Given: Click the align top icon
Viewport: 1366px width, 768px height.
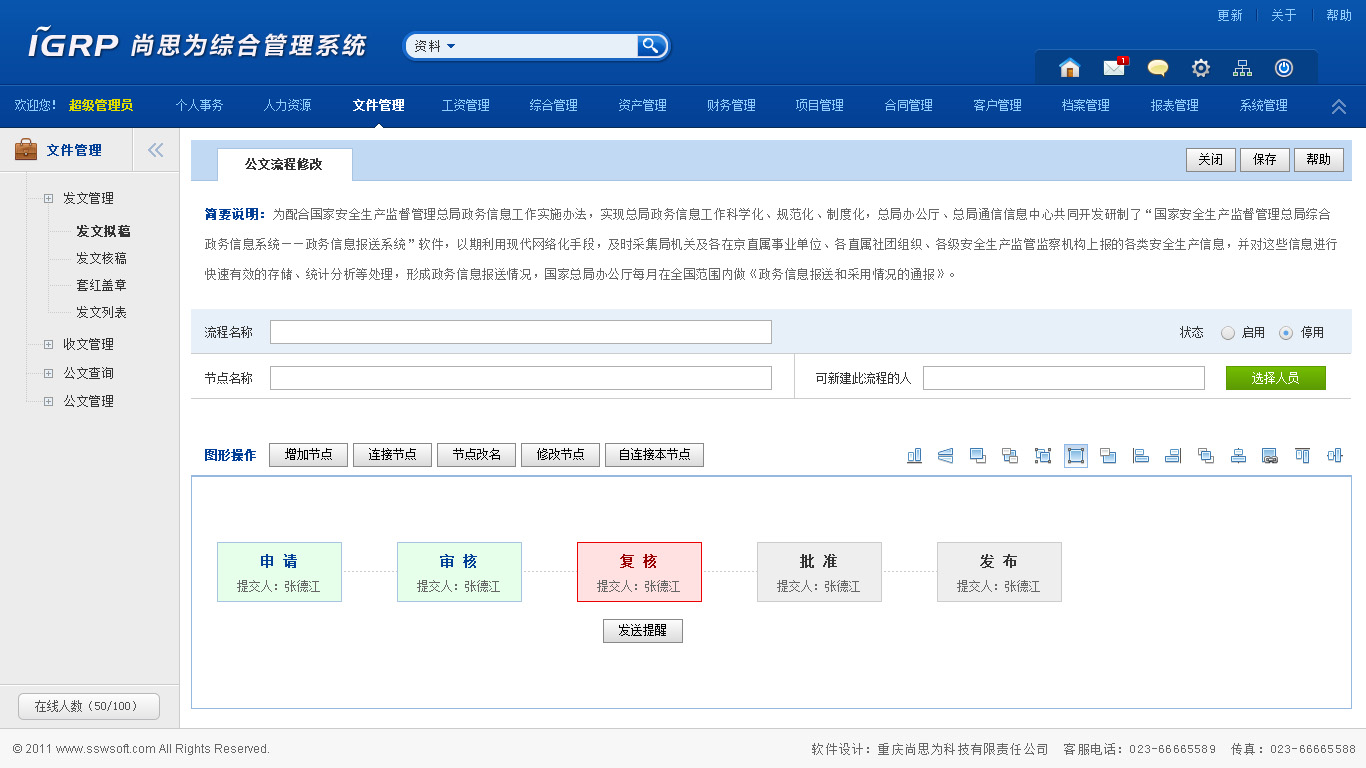Looking at the screenshot, I should (1302, 456).
